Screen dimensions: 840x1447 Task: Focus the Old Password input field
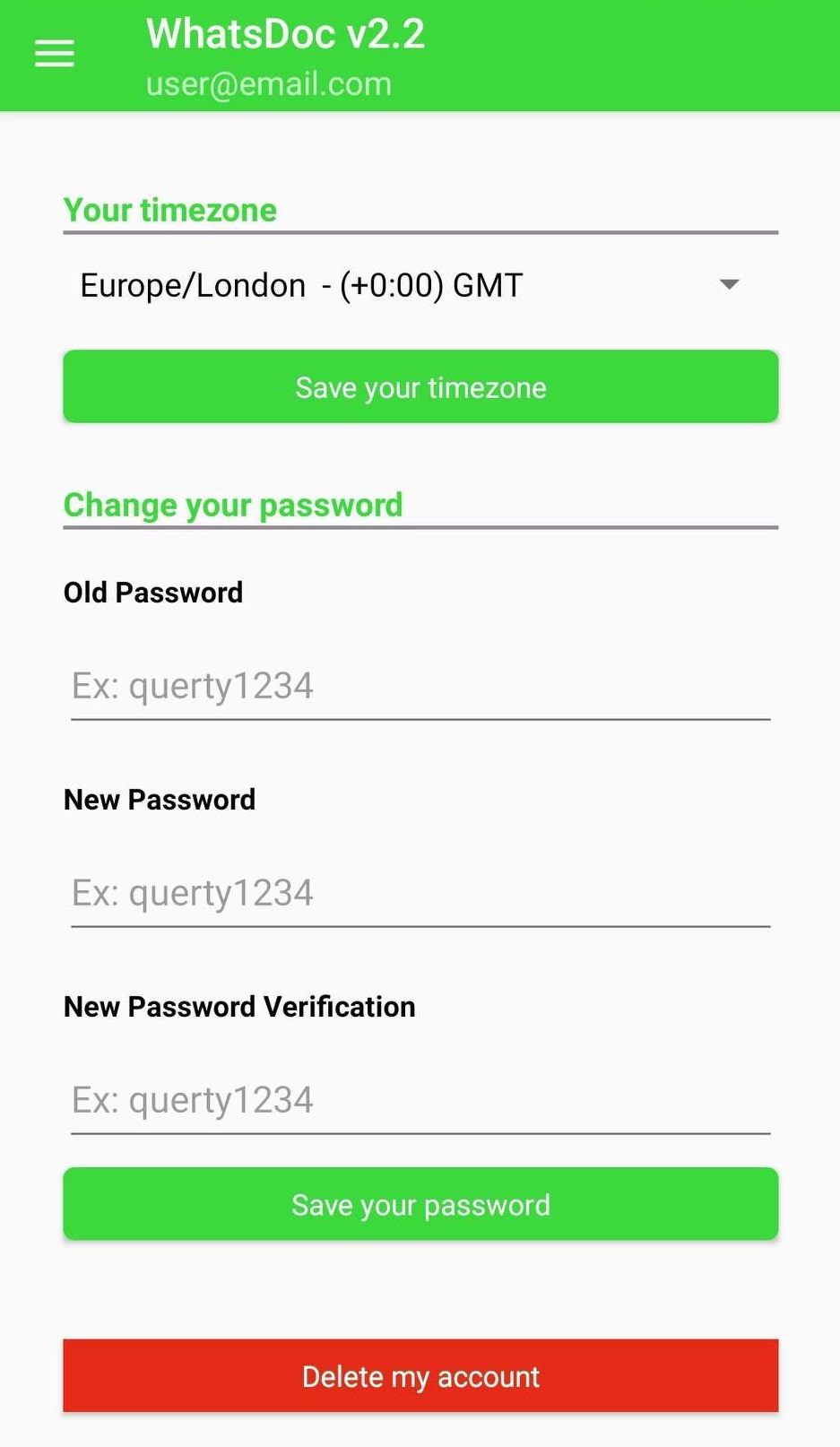coord(420,687)
